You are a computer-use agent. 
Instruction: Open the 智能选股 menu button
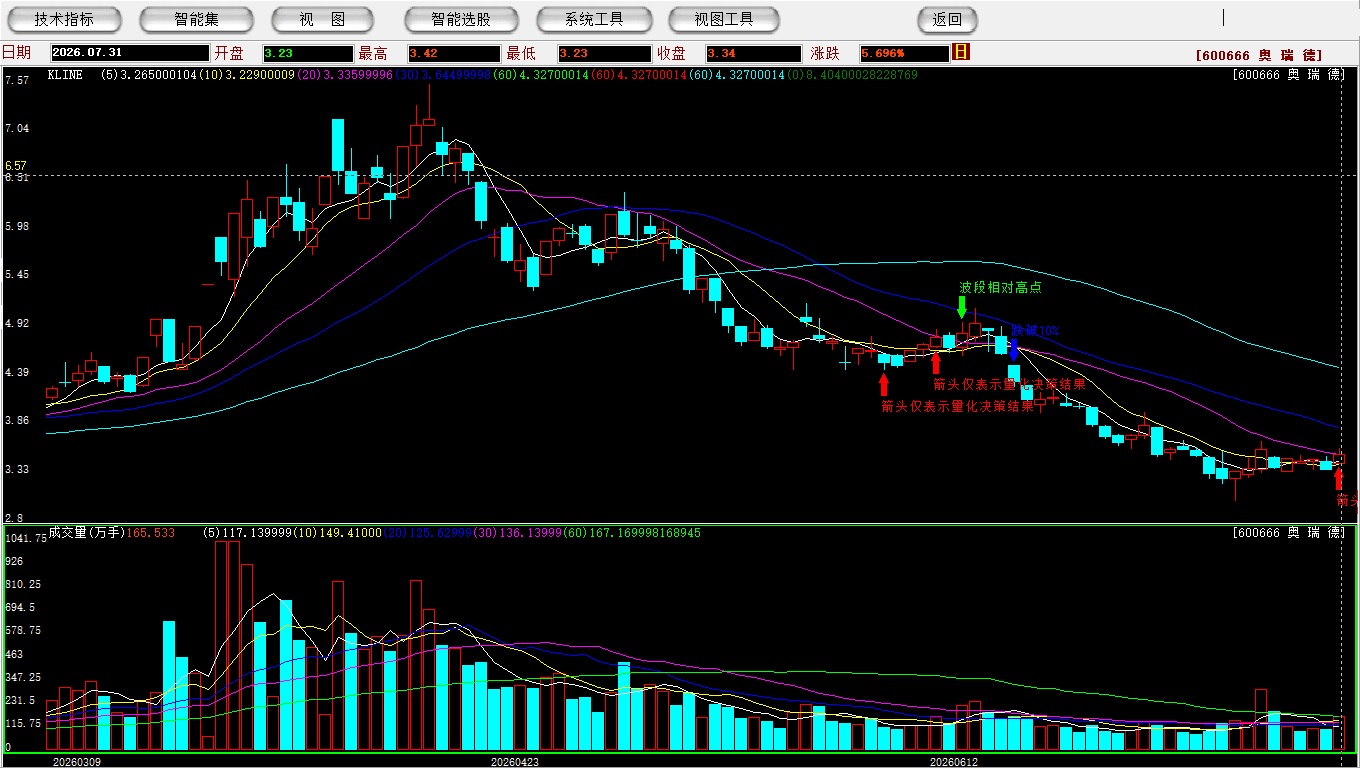pyautogui.click(x=461, y=19)
